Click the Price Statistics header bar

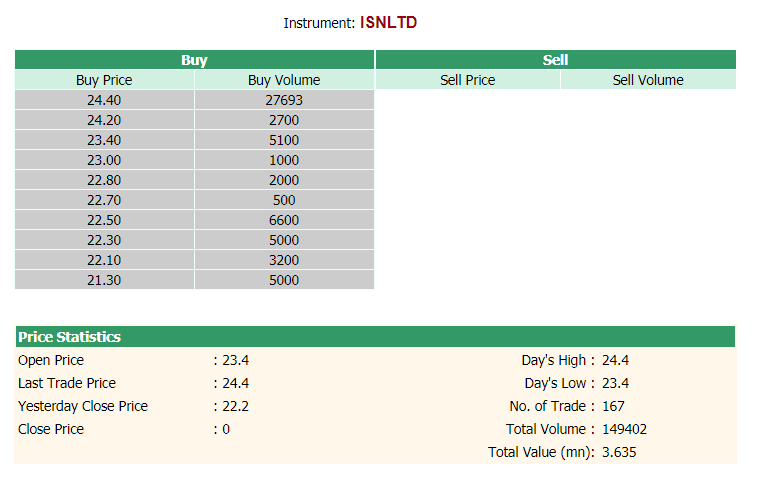[x=375, y=337]
